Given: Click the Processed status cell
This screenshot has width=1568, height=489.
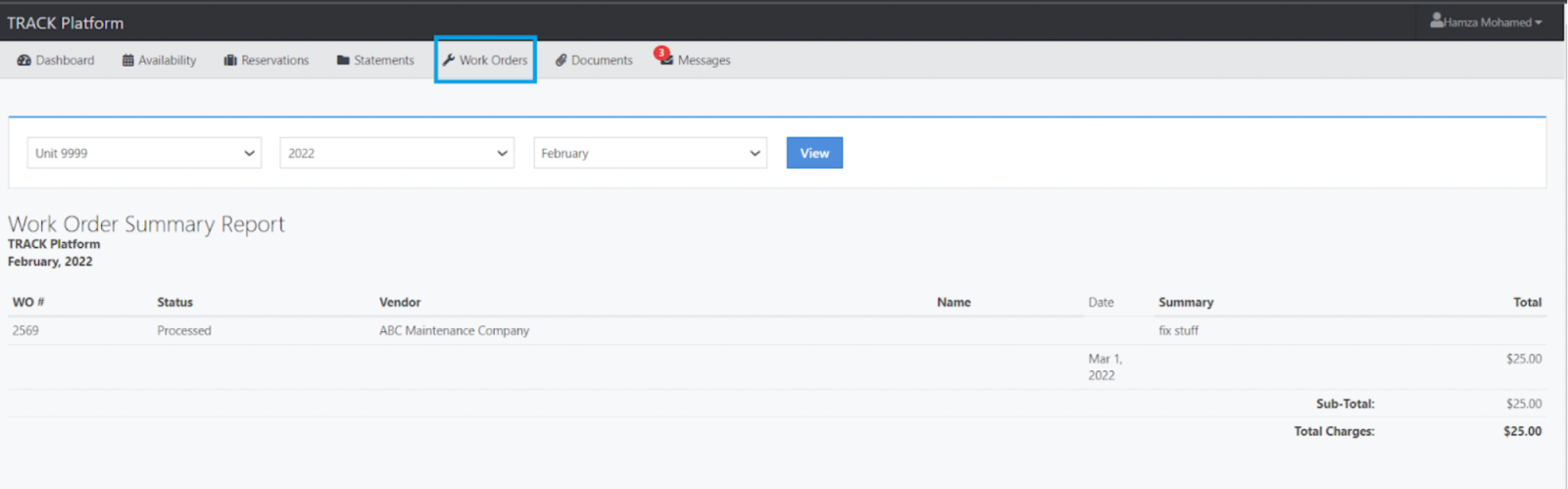Looking at the screenshot, I should (184, 331).
